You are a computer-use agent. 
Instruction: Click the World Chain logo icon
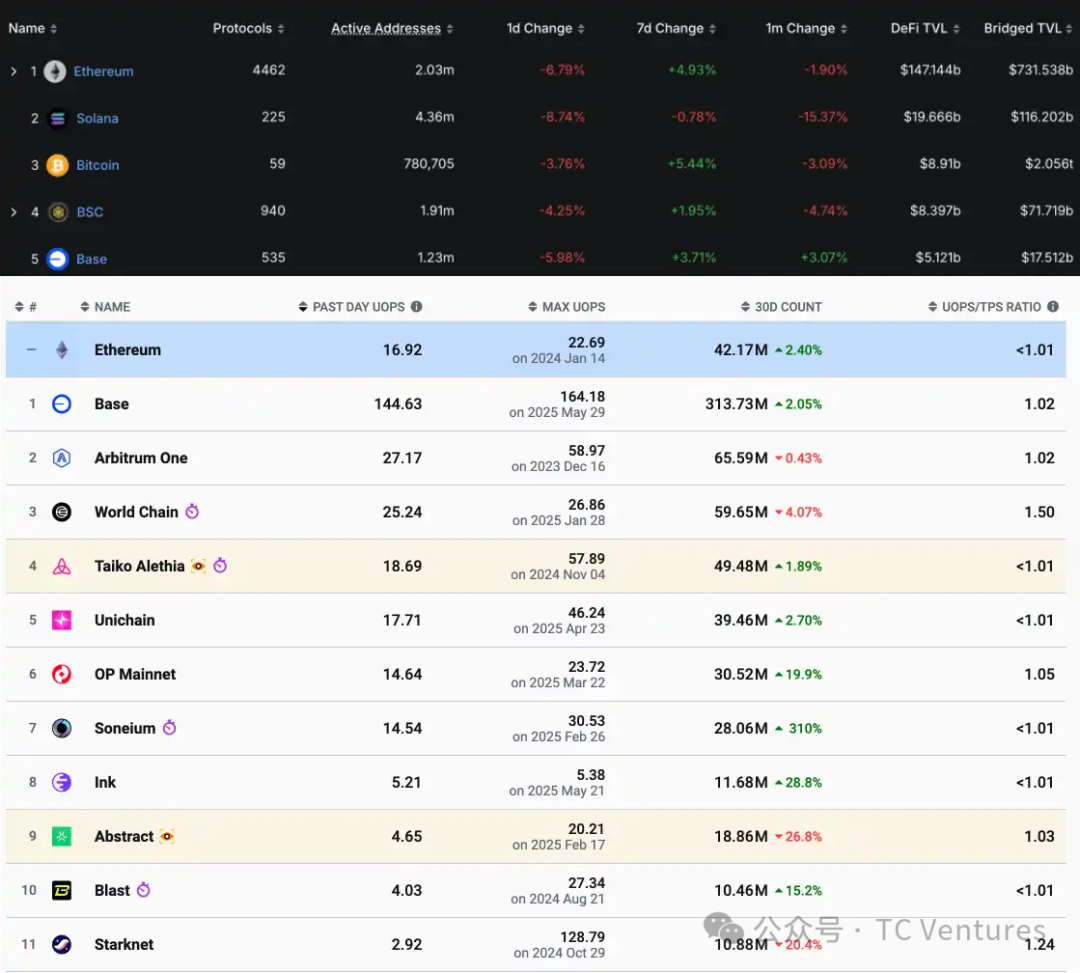[62, 512]
